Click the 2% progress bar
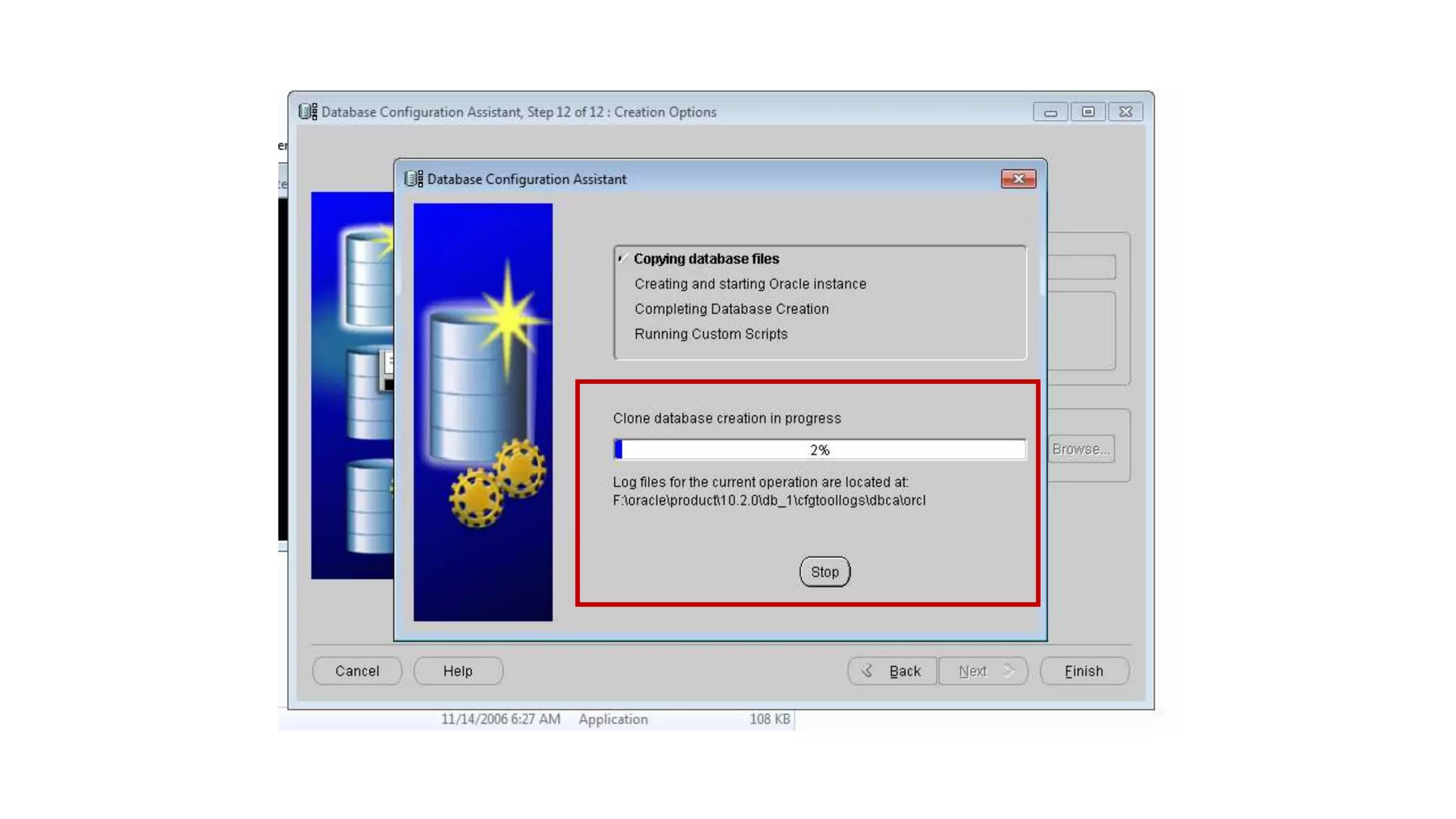This screenshot has width=1456, height=819. click(x=819, y=450)
